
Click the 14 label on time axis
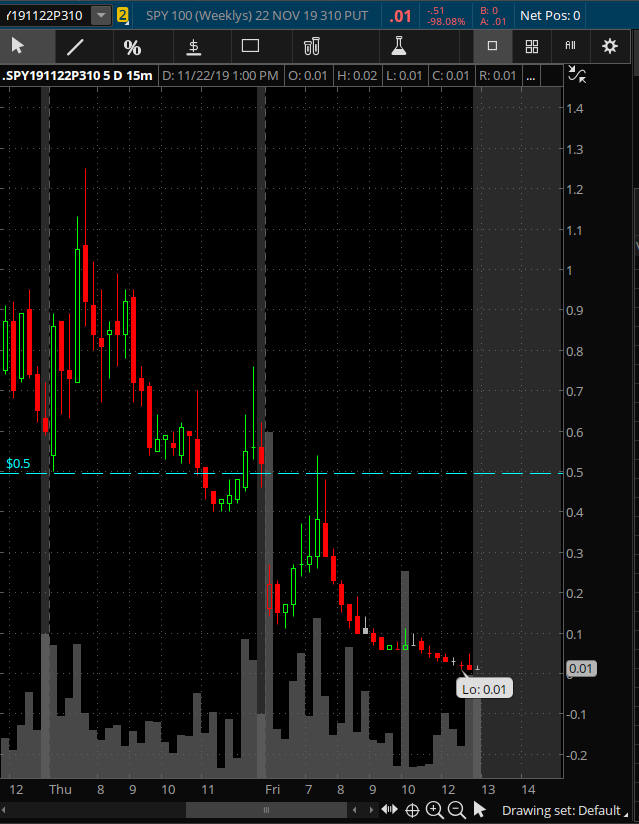(528, 789)
